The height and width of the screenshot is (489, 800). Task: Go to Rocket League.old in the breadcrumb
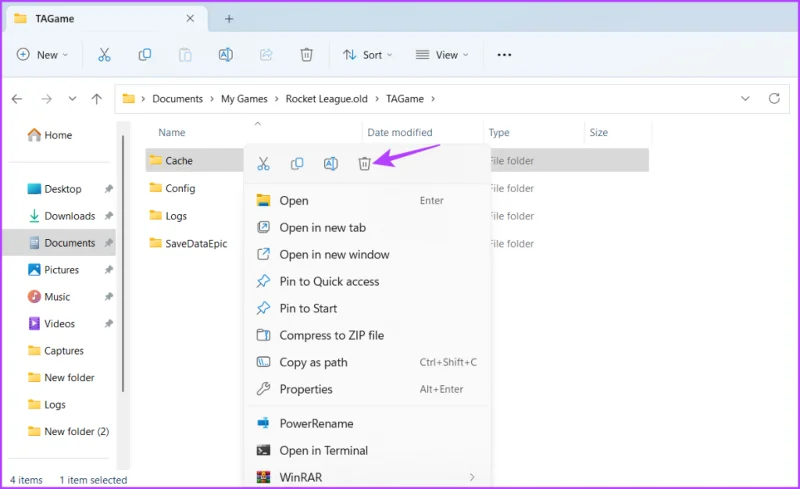(327, 99)
